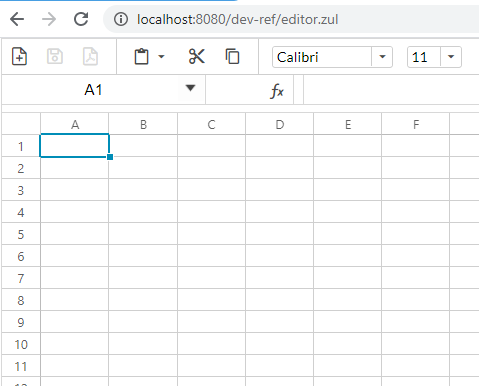Select cell F9
This screenshot has height=386, width=479.
tap(416, 322)
